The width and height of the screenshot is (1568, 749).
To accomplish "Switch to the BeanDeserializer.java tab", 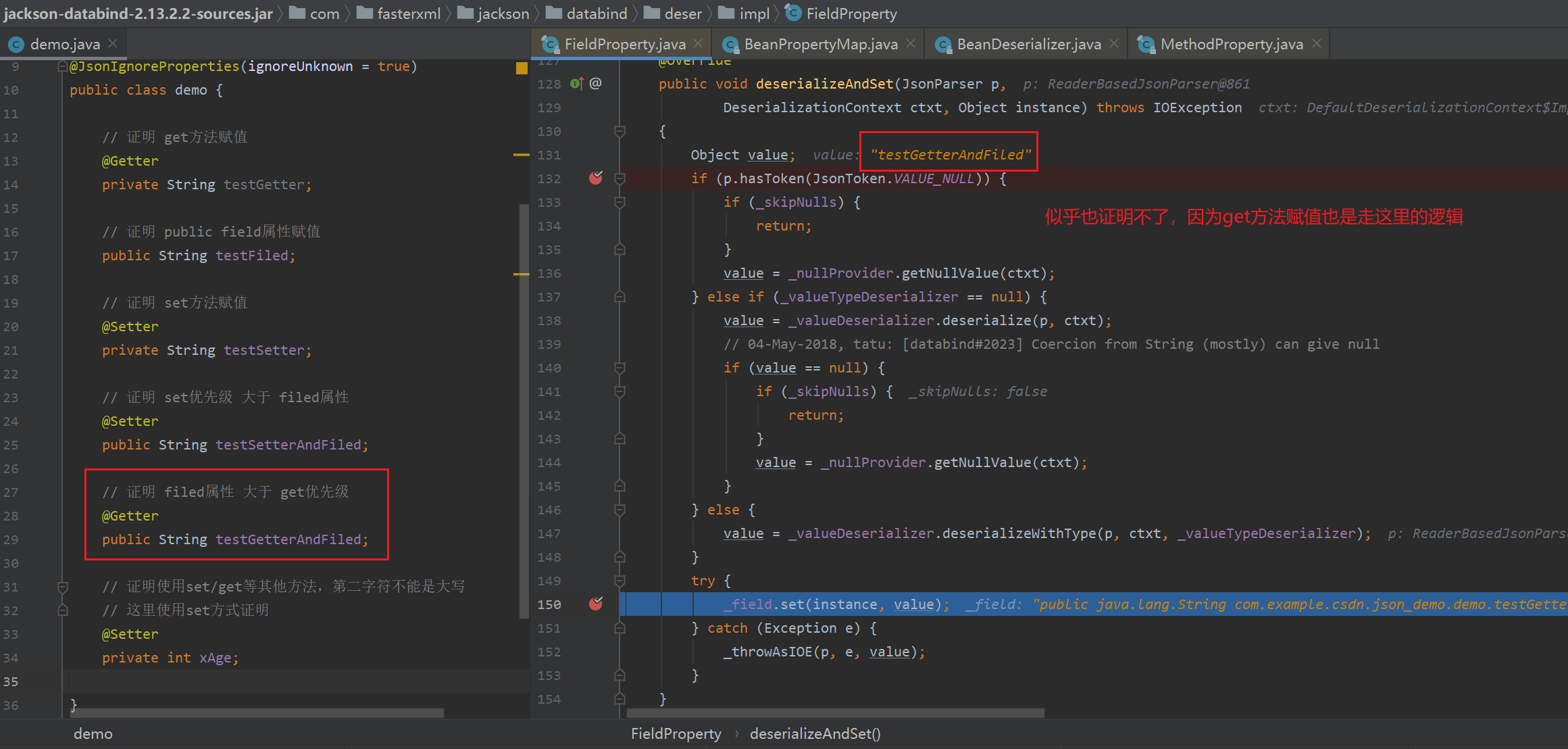I will [x=1026, y=44].
